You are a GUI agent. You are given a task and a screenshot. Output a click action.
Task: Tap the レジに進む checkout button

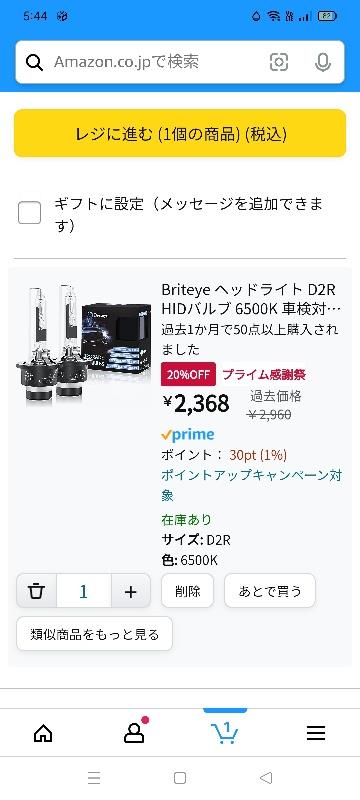[180, 133]
